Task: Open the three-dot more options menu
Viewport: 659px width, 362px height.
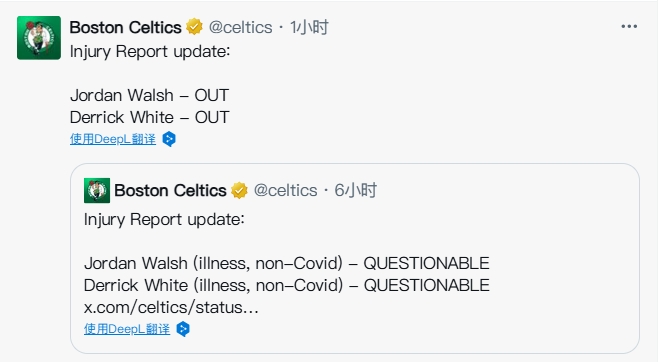Action: (x=629, y=26)
